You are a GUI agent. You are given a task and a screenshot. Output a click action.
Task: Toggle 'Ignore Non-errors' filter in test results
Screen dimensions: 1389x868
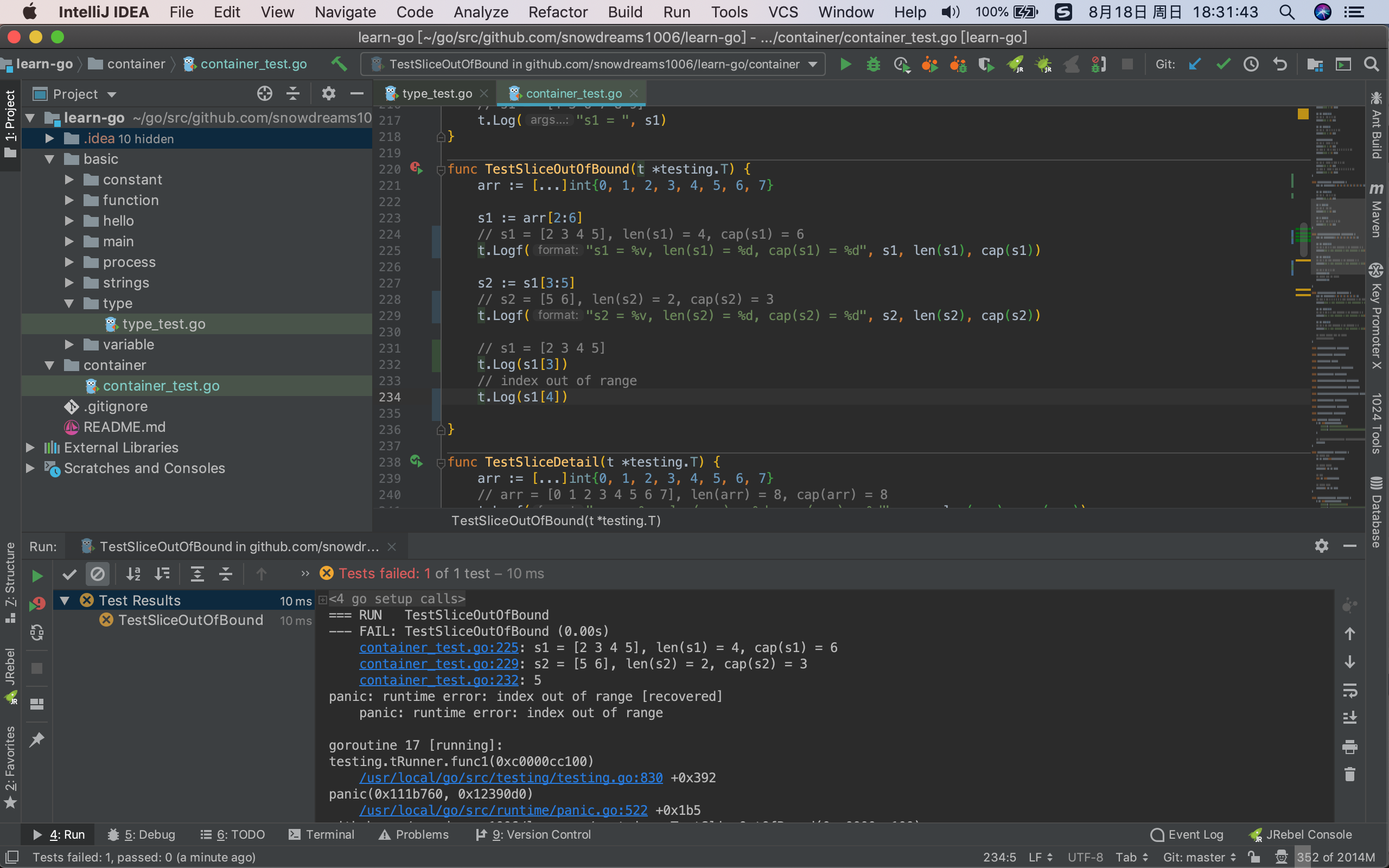pyautogui.click(x=98, y=574)
